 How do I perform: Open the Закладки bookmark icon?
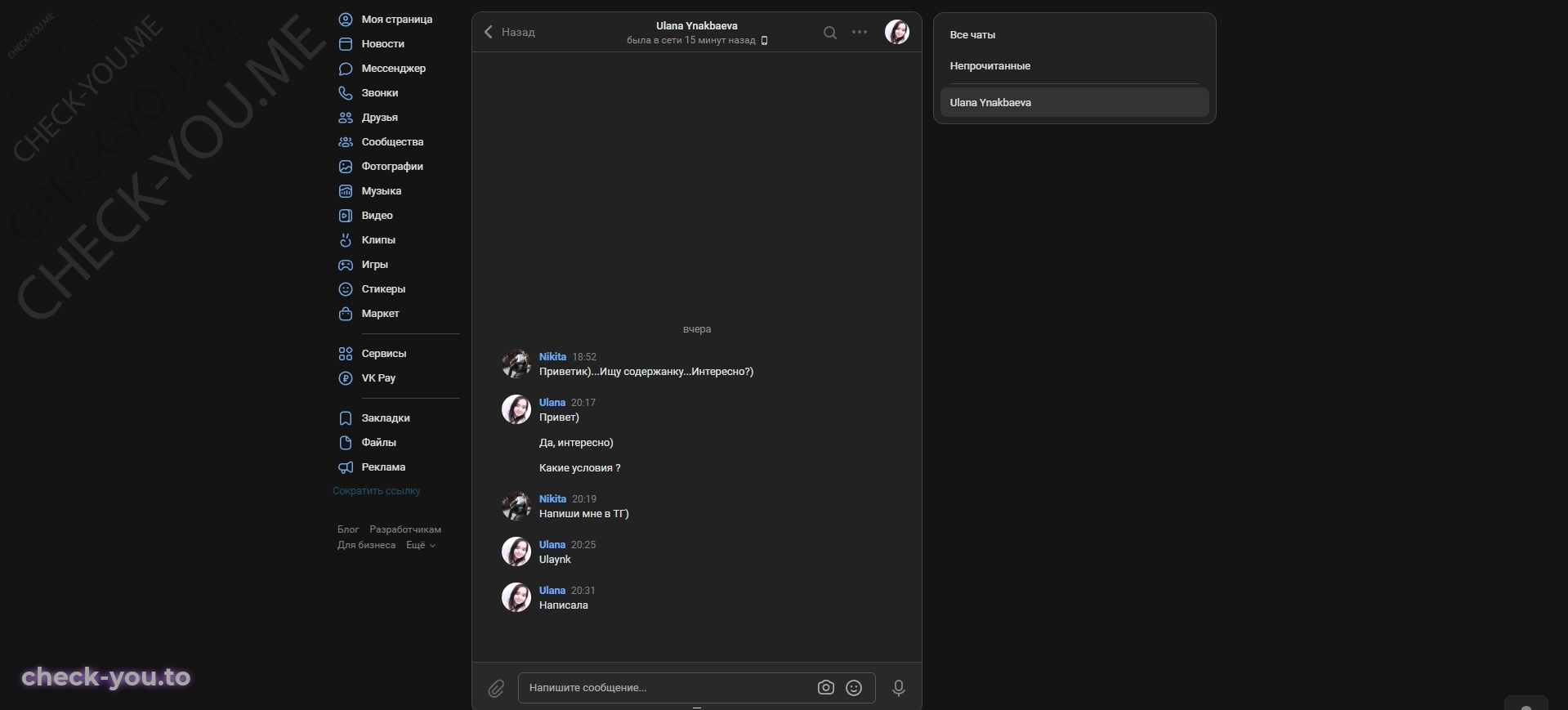346,418
